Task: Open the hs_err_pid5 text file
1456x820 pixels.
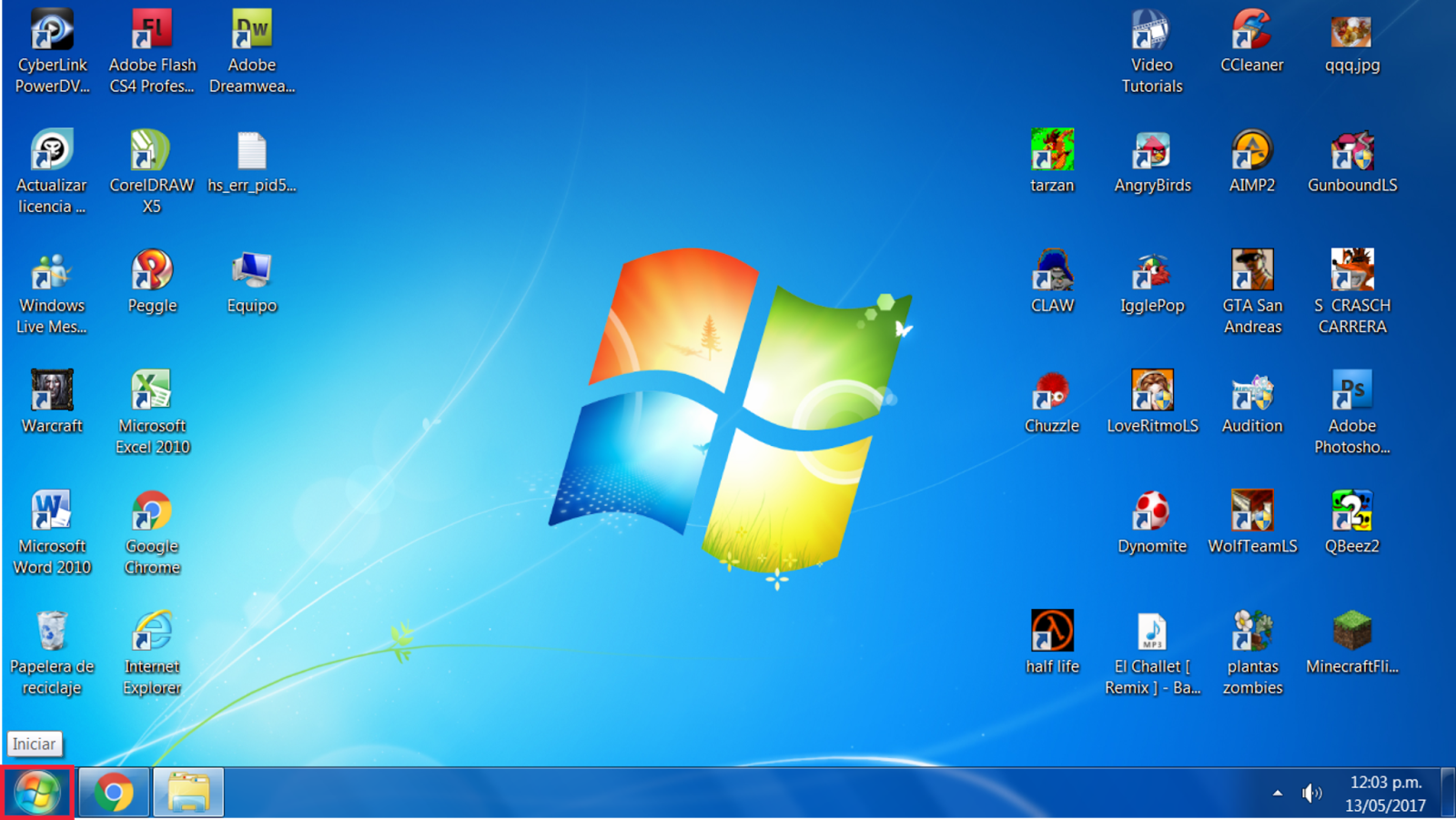Action: click(x=251, y=153)
